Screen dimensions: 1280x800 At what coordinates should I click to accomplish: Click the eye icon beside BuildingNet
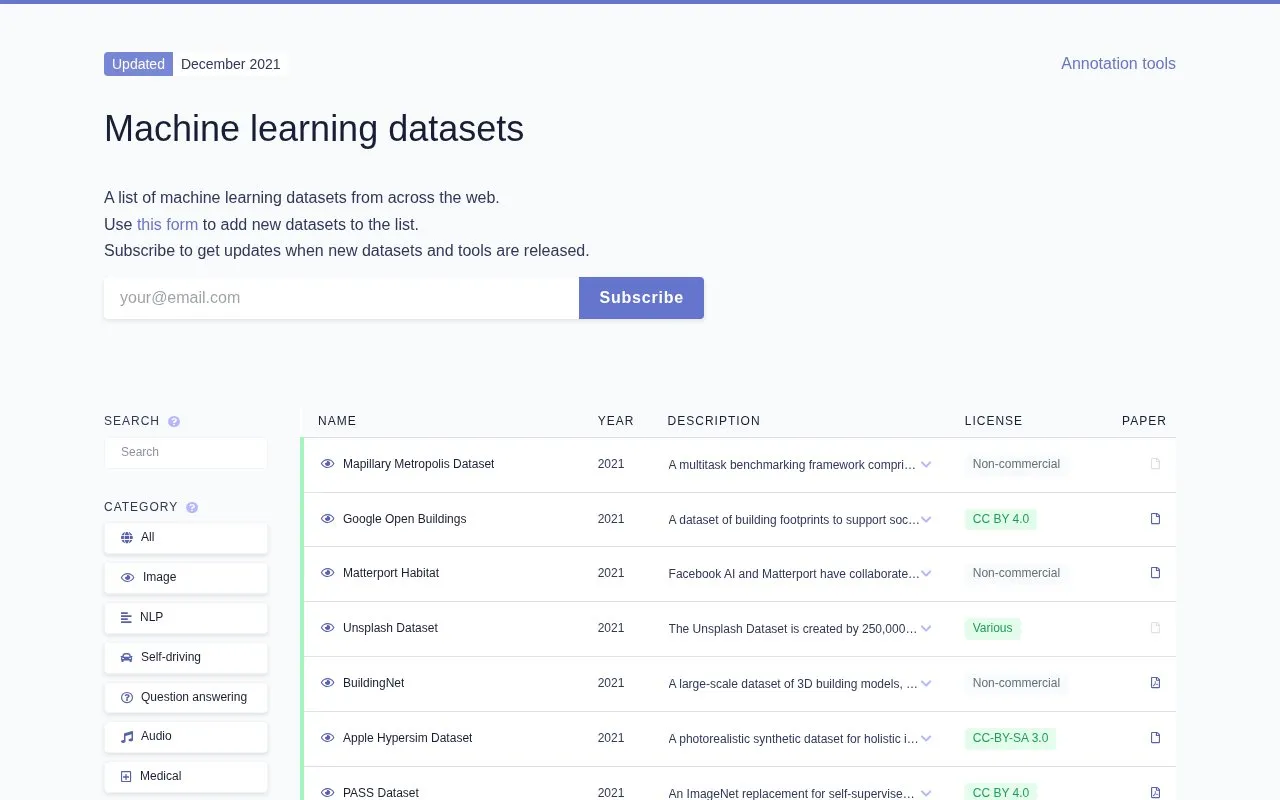click(327, 683)
